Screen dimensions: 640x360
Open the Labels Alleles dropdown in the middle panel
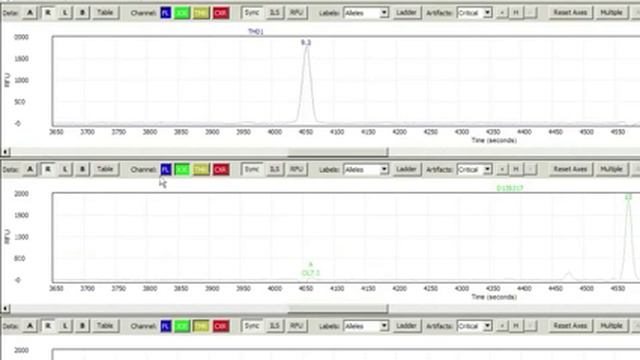pos(366,169)
